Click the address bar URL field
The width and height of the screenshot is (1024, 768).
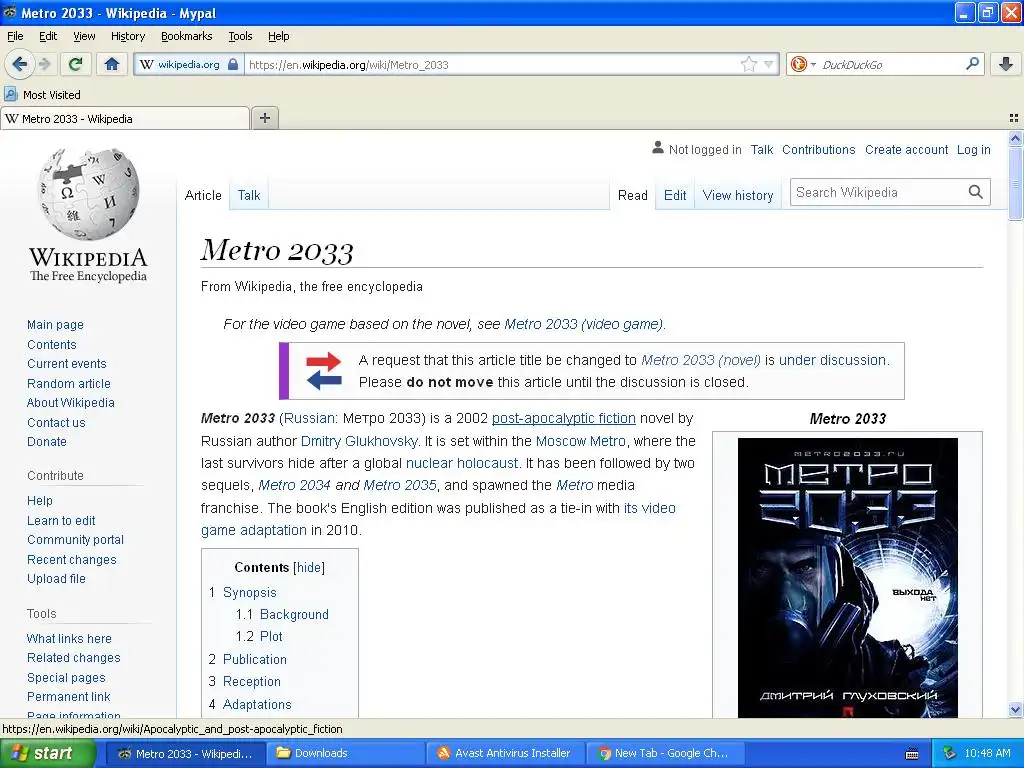[493, 64]
